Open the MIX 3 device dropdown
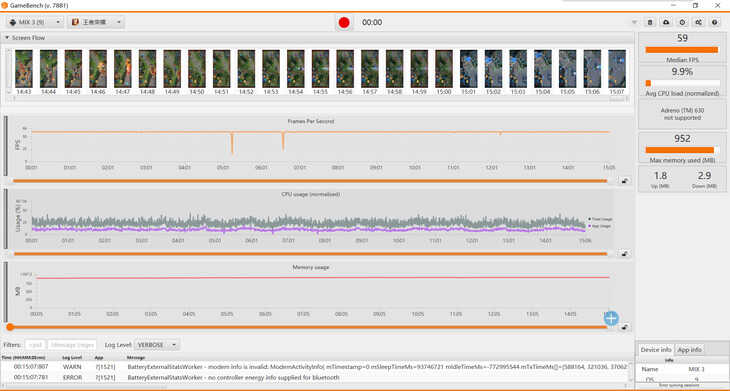Screen dimensions: 730x391 click(35, 22)
